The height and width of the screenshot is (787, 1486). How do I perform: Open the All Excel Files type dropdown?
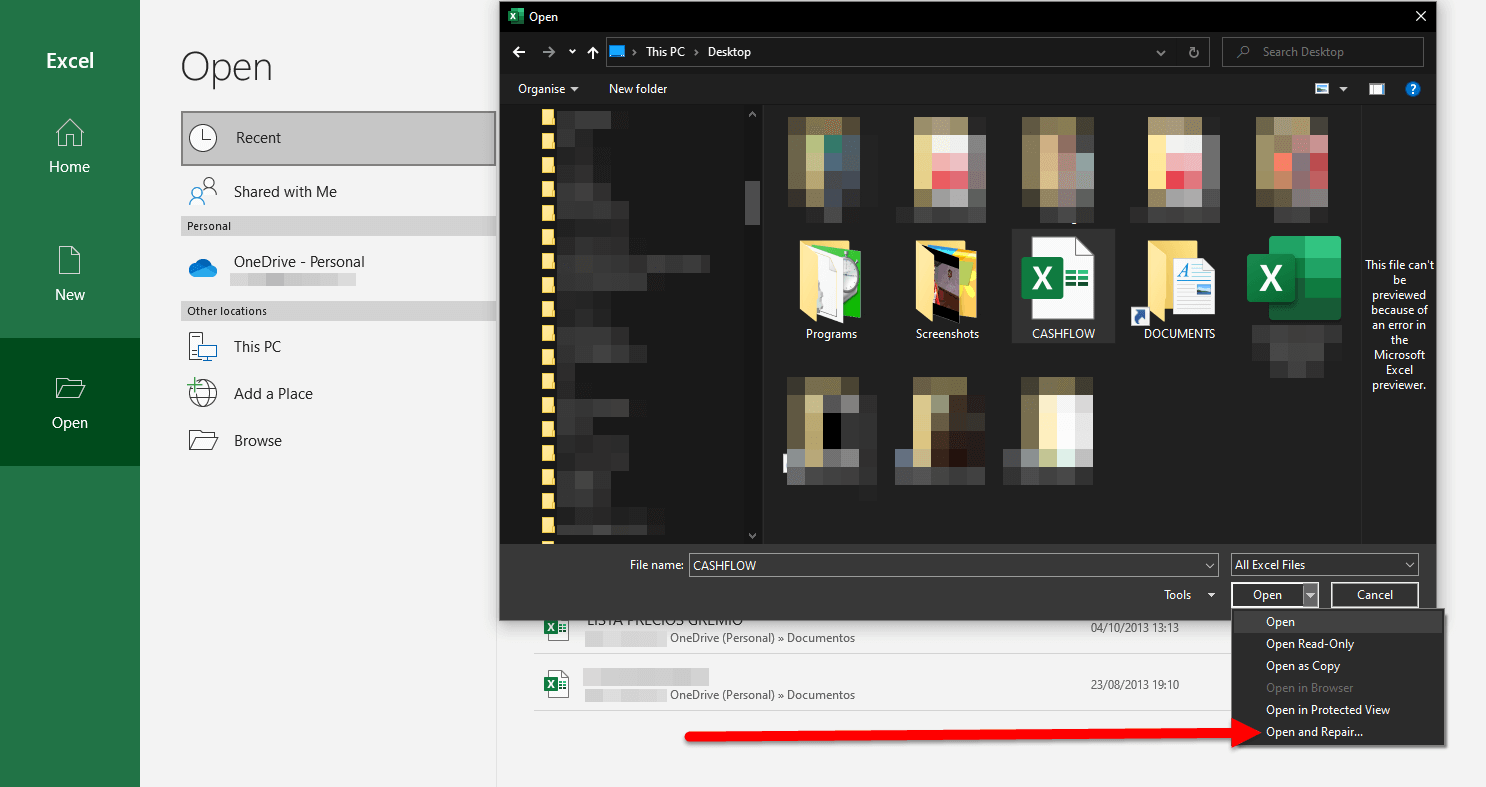[1324, 565]
